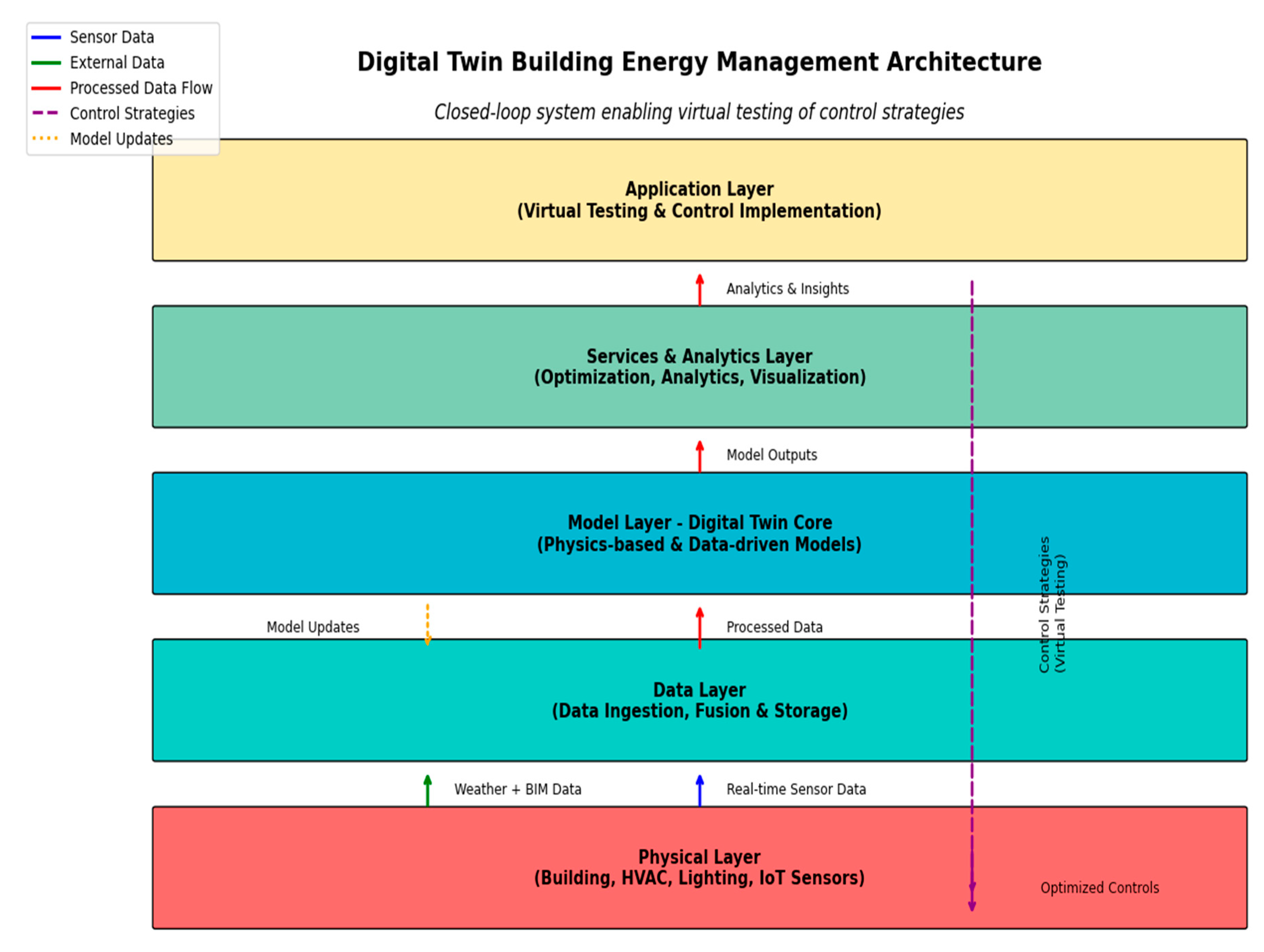Click the purple dashed Control Strategies legend line
Image resolution: width=1264 pixels, height=952 pixels.
point(46,113)
